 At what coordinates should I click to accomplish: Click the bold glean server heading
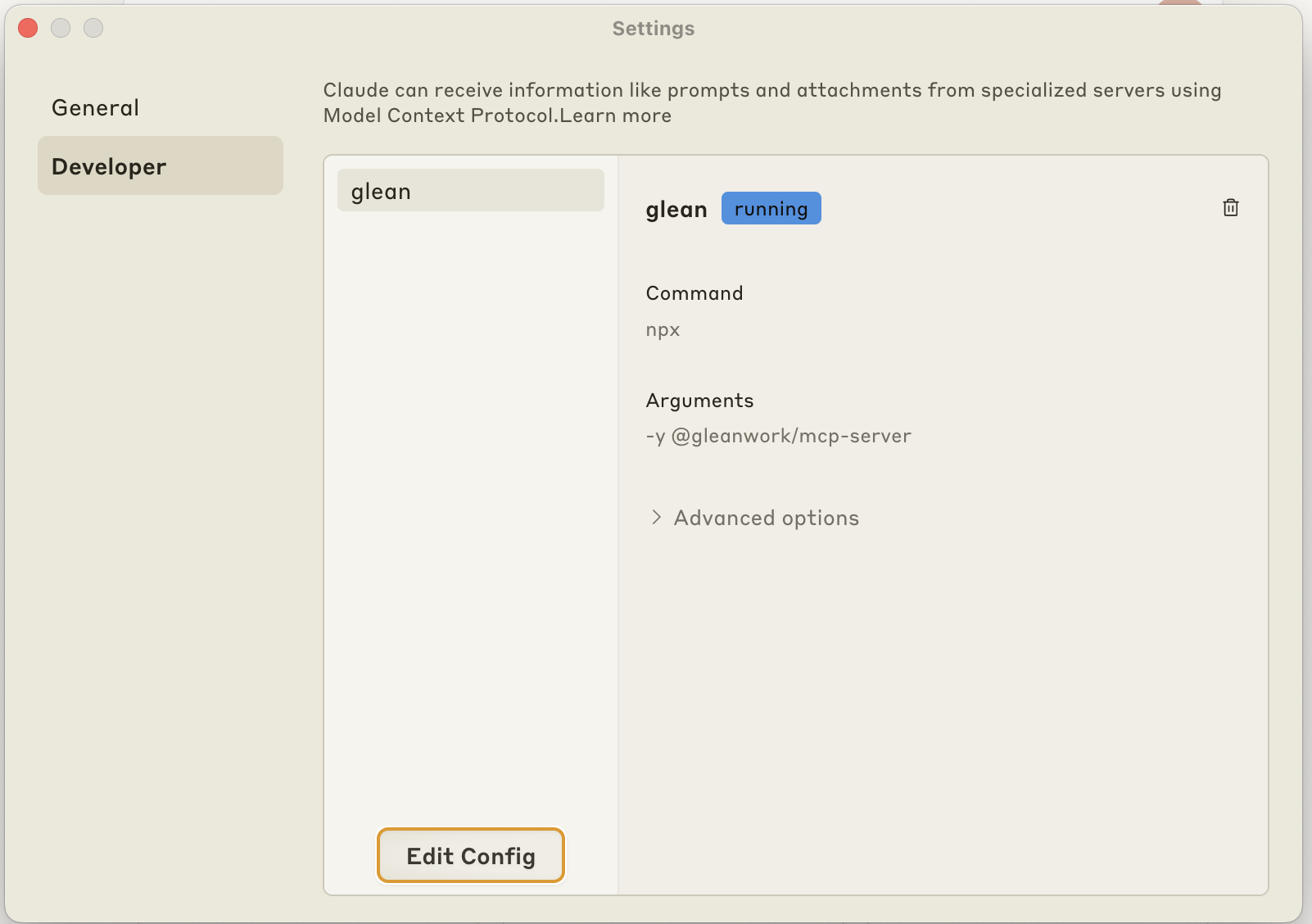click(x=676, y=210)
